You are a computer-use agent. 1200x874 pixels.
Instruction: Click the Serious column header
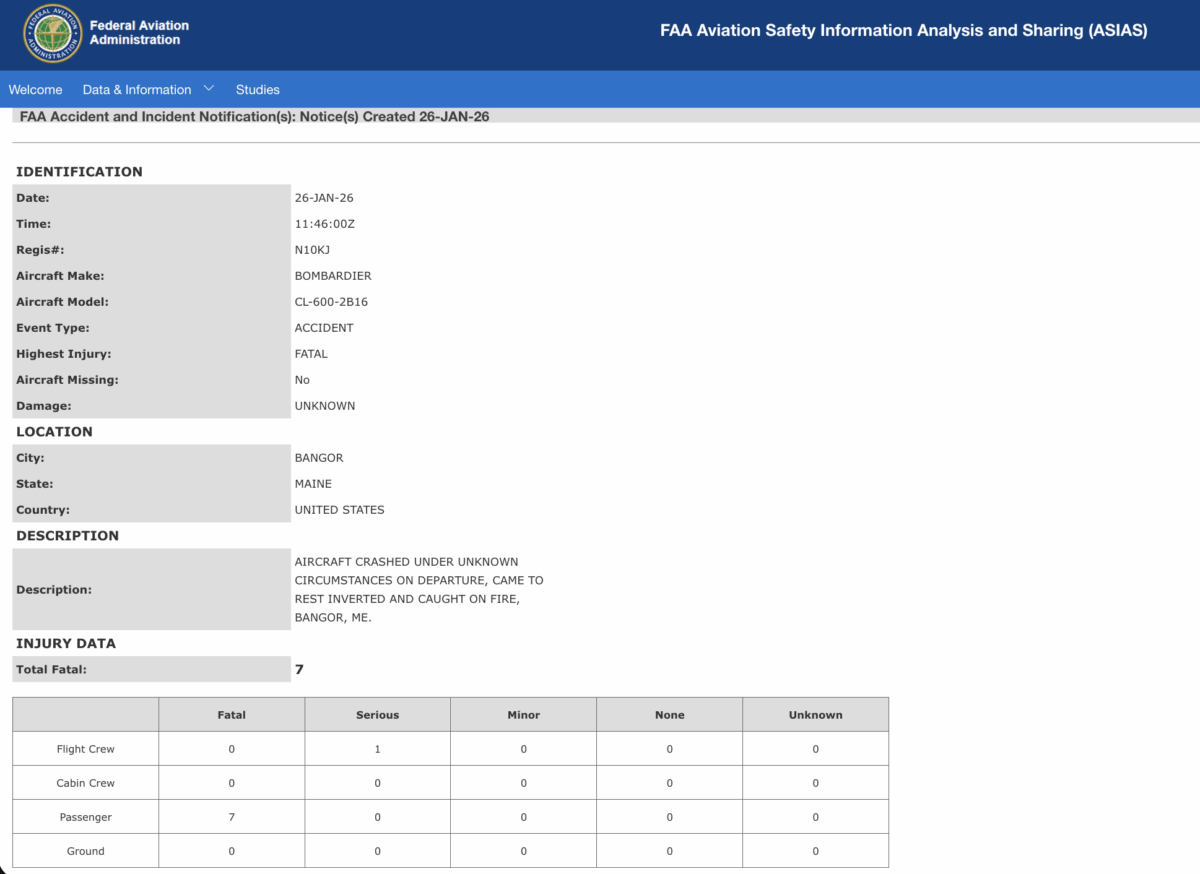point(377,715)
